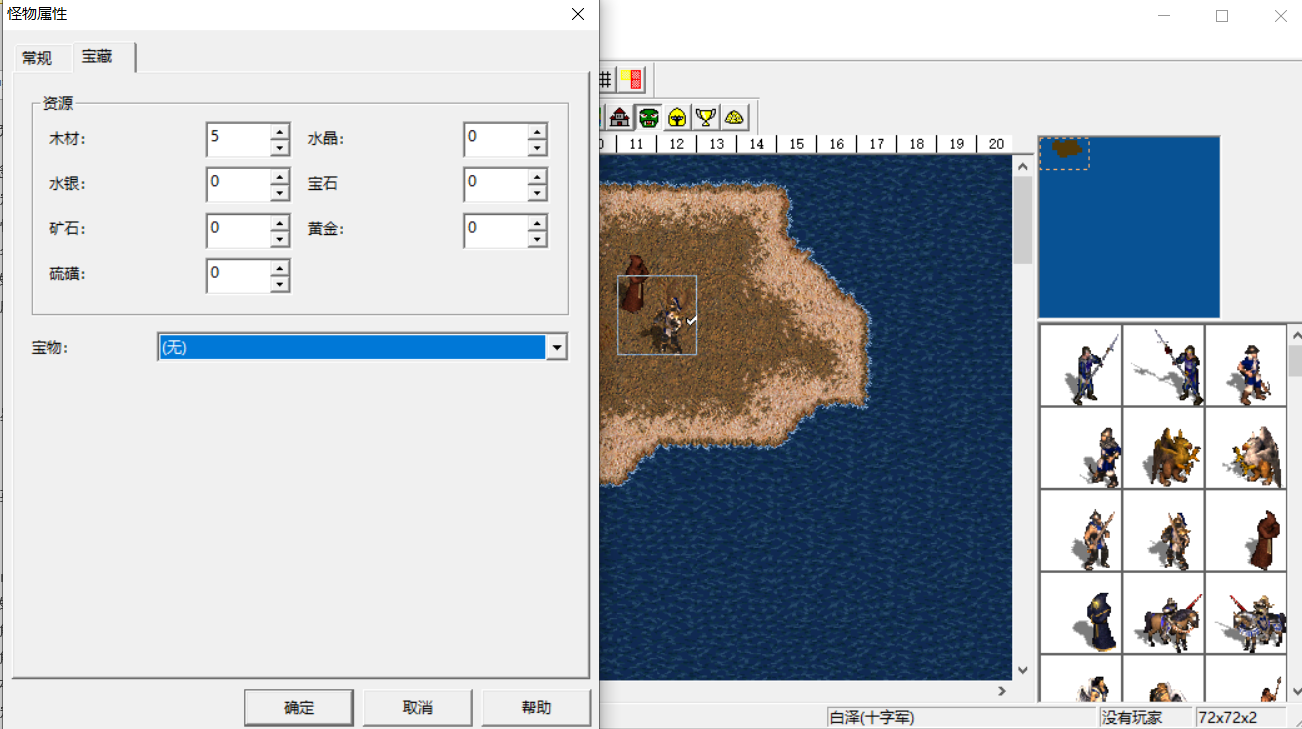Decrease 黄金 value with down arrow
Screen dimensions: 1302x729
pyautogui.click(x=538, y=238)
